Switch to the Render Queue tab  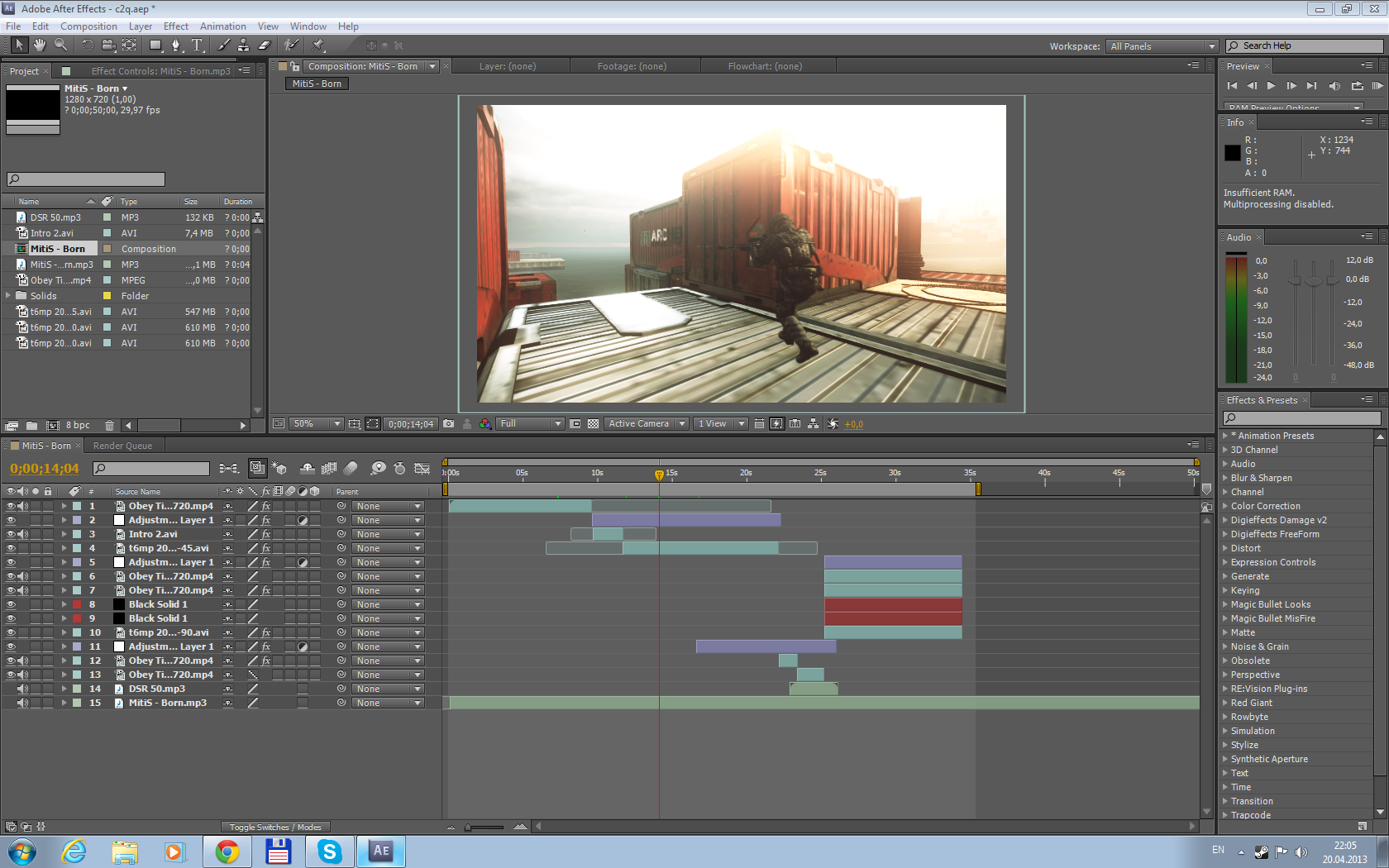point(122,446)
